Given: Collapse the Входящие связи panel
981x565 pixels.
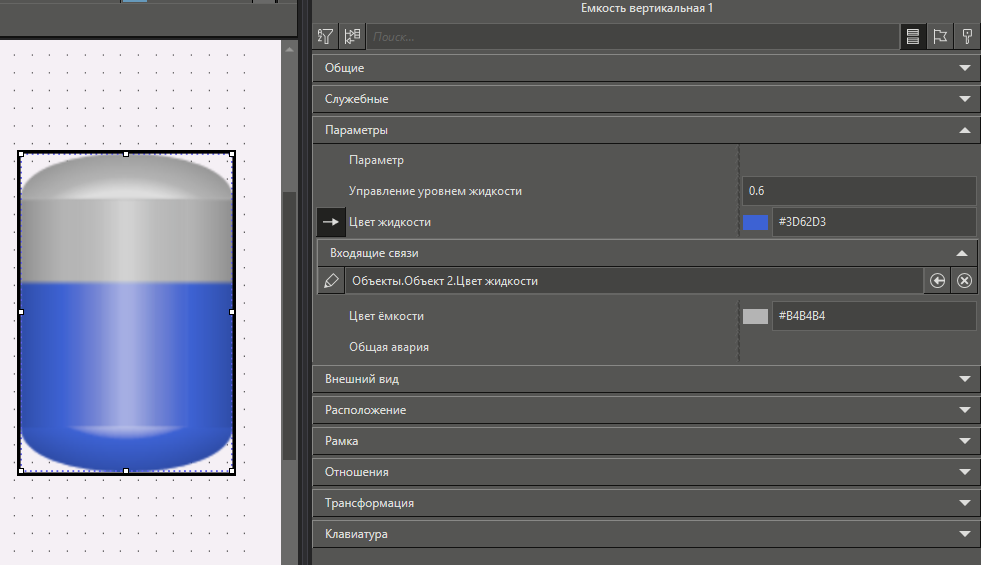Looking at the screenshot, I should (961, 254).
